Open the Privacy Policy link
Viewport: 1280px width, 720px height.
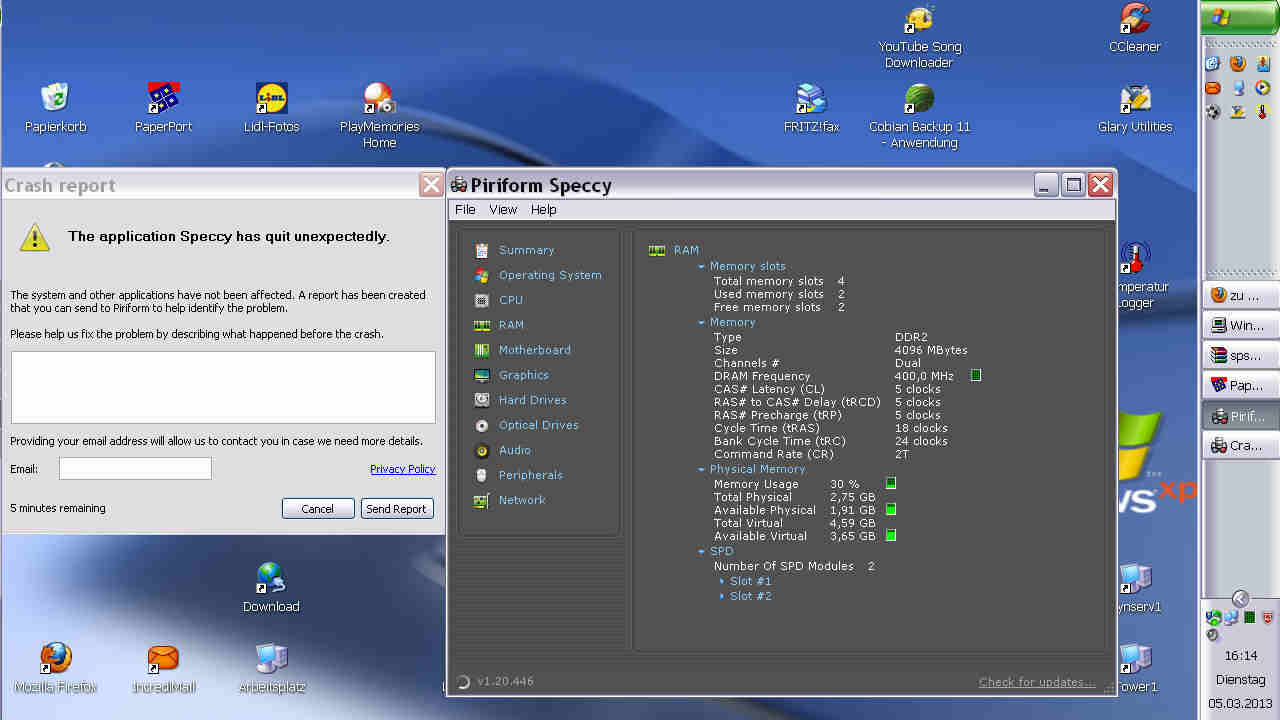point(402,469)
